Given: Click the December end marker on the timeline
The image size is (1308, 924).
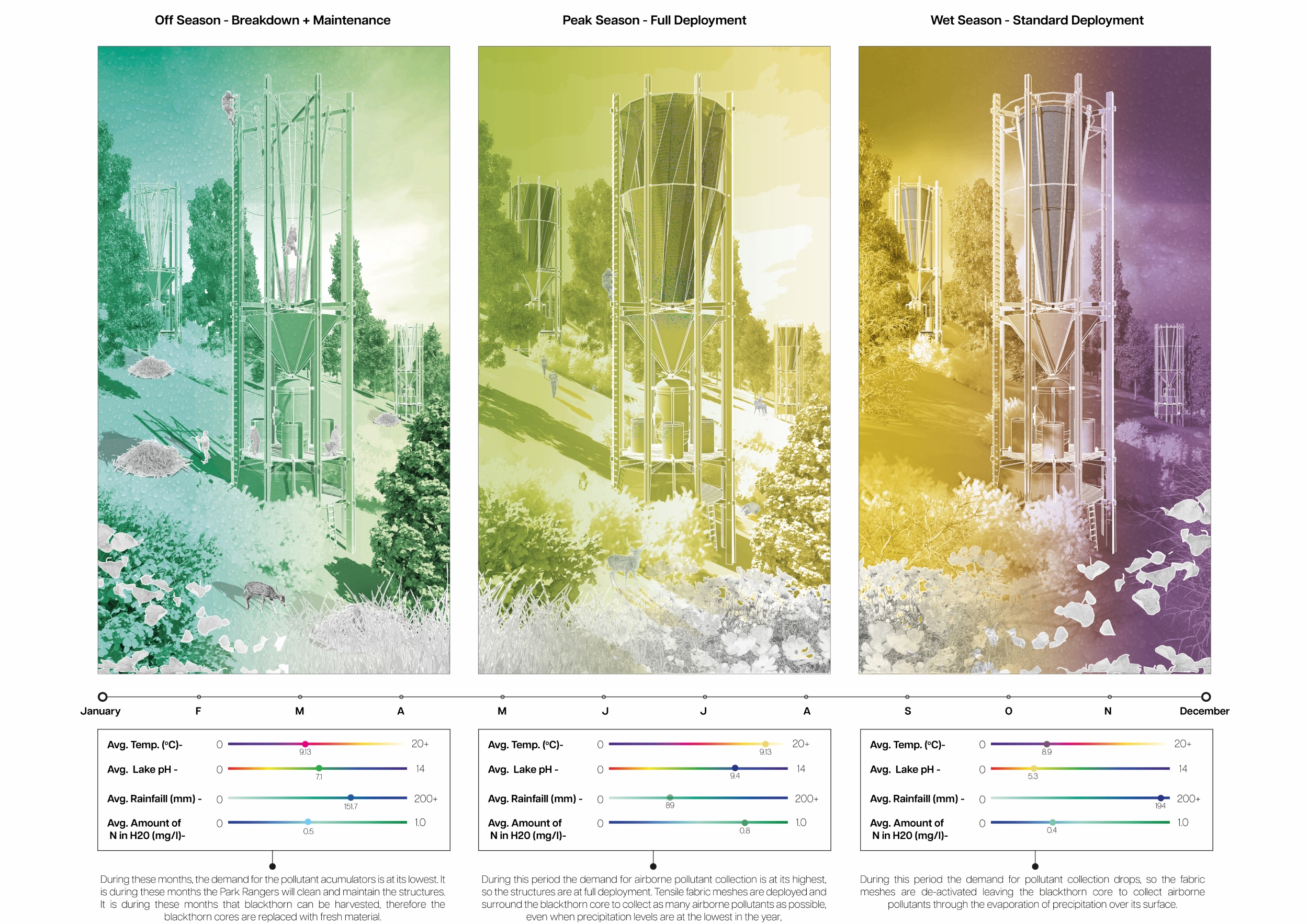Looking at the screenshot, I should pos(1205,697).
